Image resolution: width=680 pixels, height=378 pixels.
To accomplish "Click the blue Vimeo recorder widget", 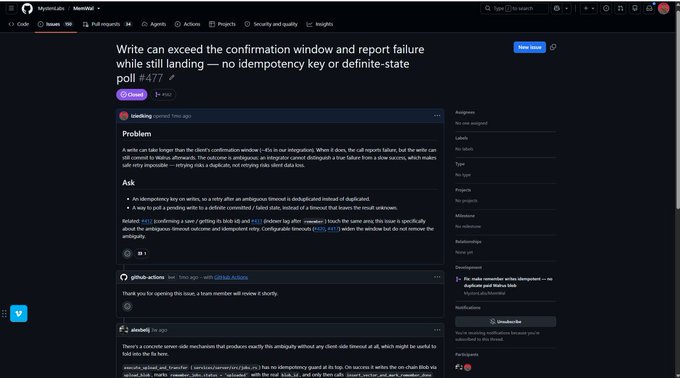I will click(x=19, y=313).
